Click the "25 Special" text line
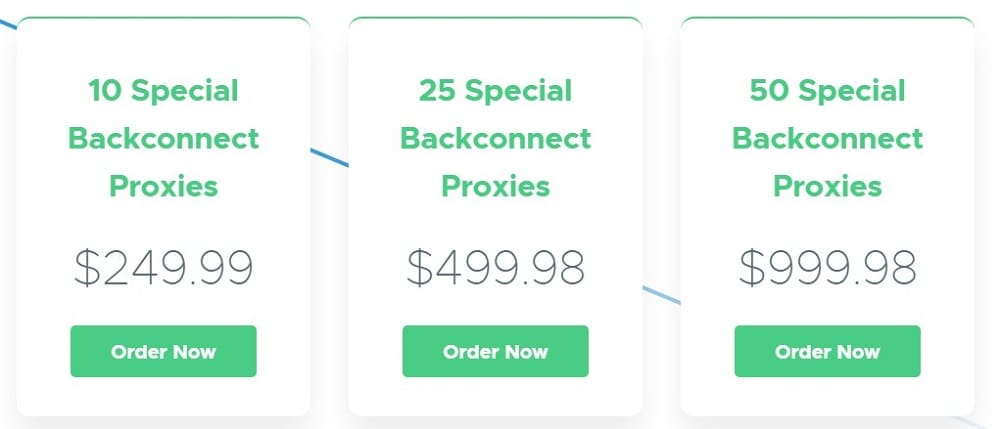This screenshot has height=429, width=1000. click(x=496, y=91)
